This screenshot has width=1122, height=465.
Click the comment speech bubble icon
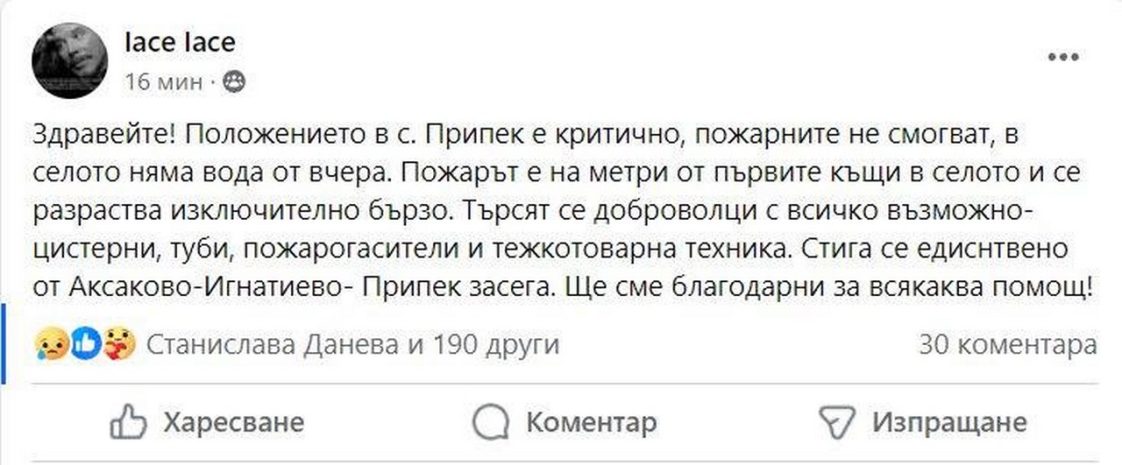click(492, 422)
